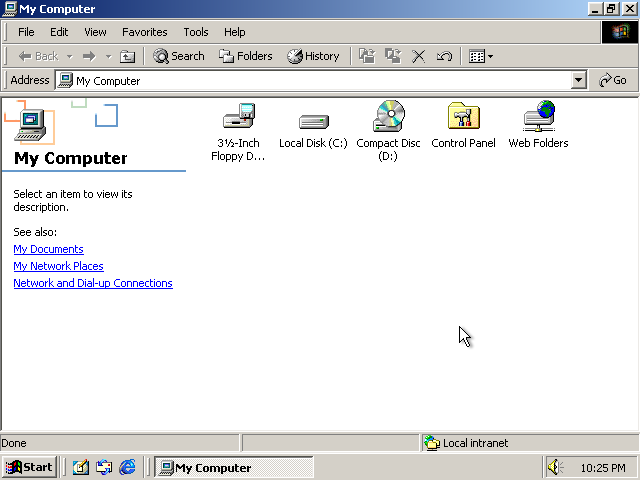640x480 pixels.
Task: Click the Copy To toolbar icon
Action: 393,56
